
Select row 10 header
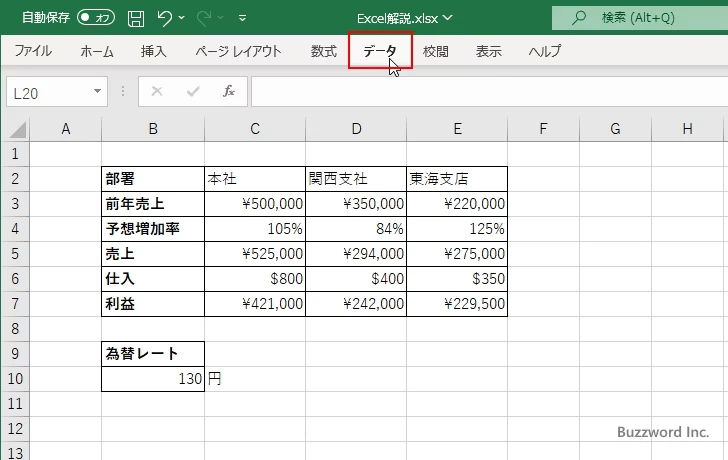click(15, 379)
